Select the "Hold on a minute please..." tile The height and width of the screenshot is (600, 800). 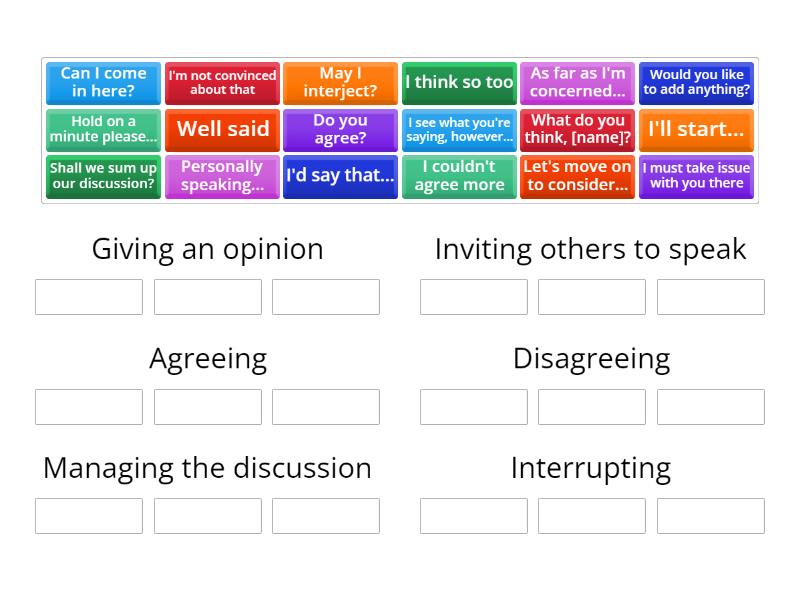pos(103,130)
